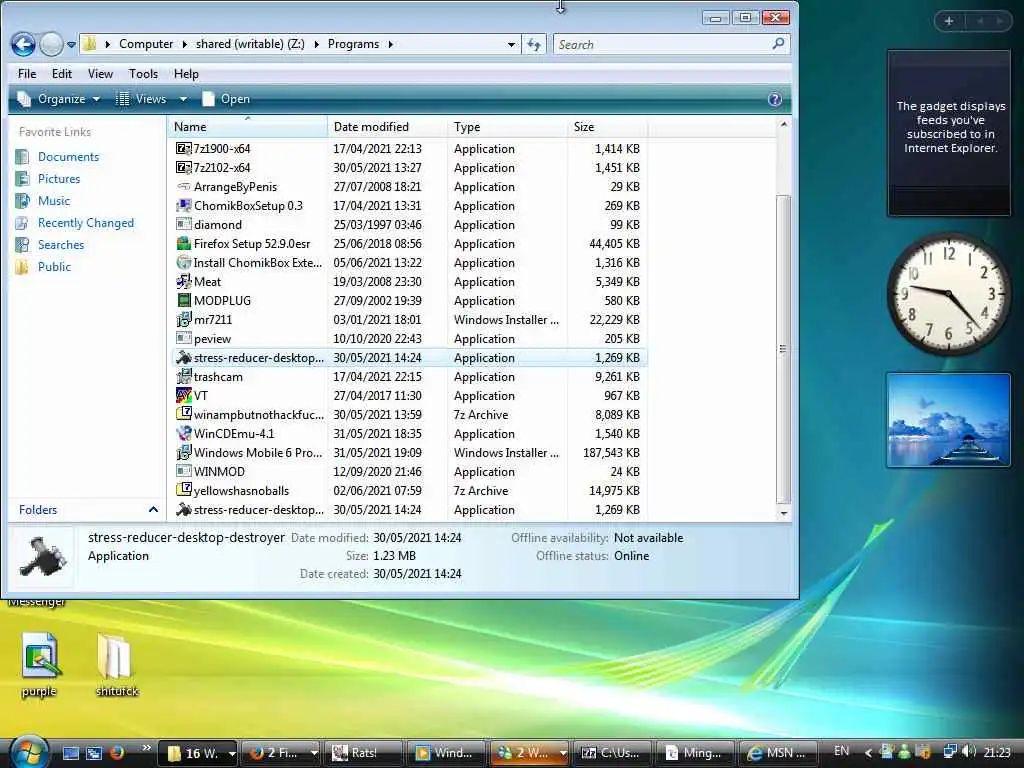Open Music favorite link
The height and width of the screenshot is (768, 1024).
(54, 200)
